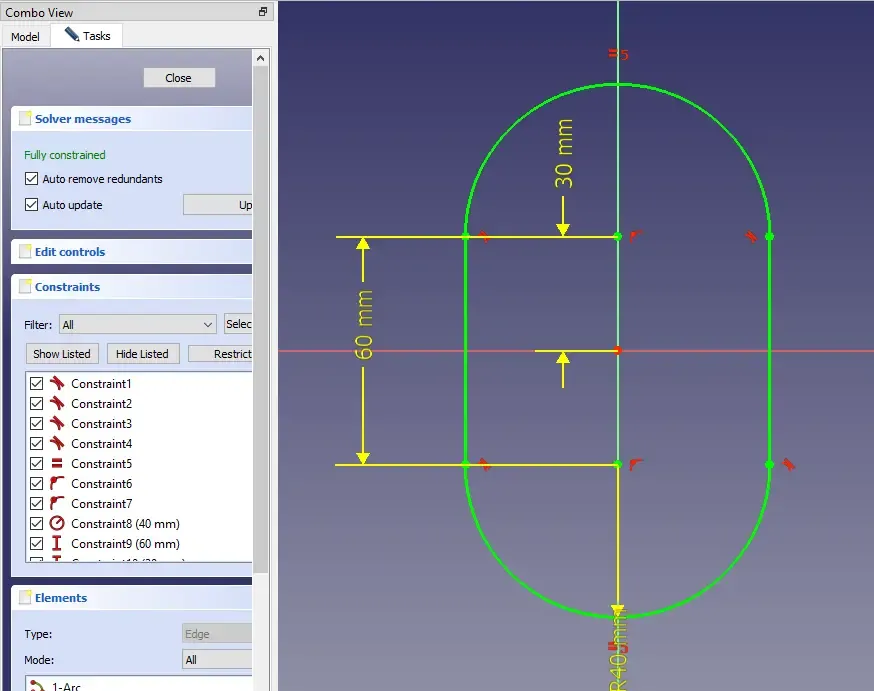Click the Edit controls section icon
The height and width of the screenshot is (691, 874).
25,251
